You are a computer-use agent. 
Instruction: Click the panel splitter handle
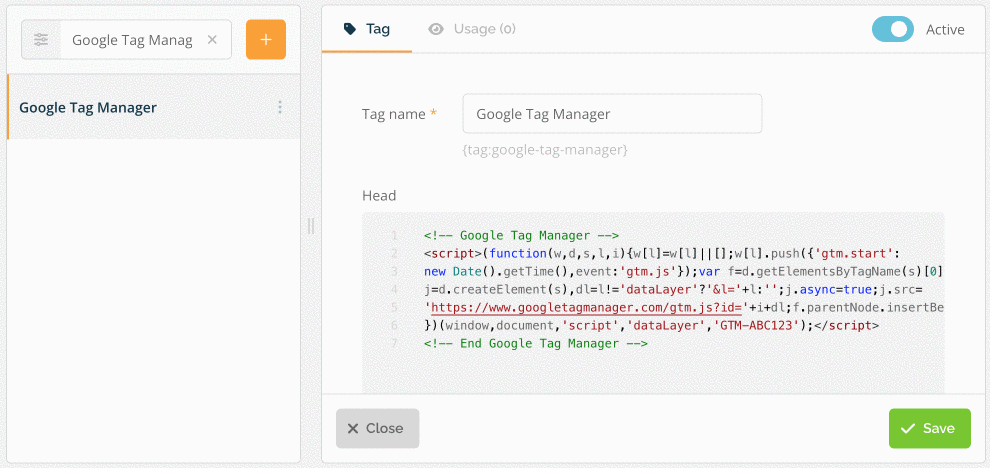point(311,225)
